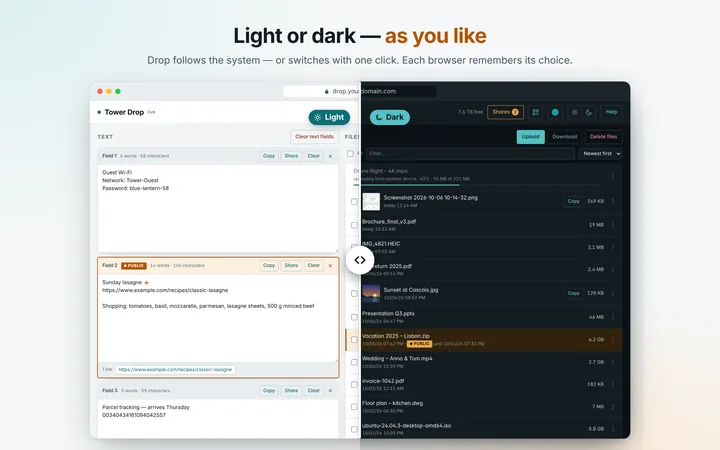
Task: Share Field 2
Action: pos(291,265)
